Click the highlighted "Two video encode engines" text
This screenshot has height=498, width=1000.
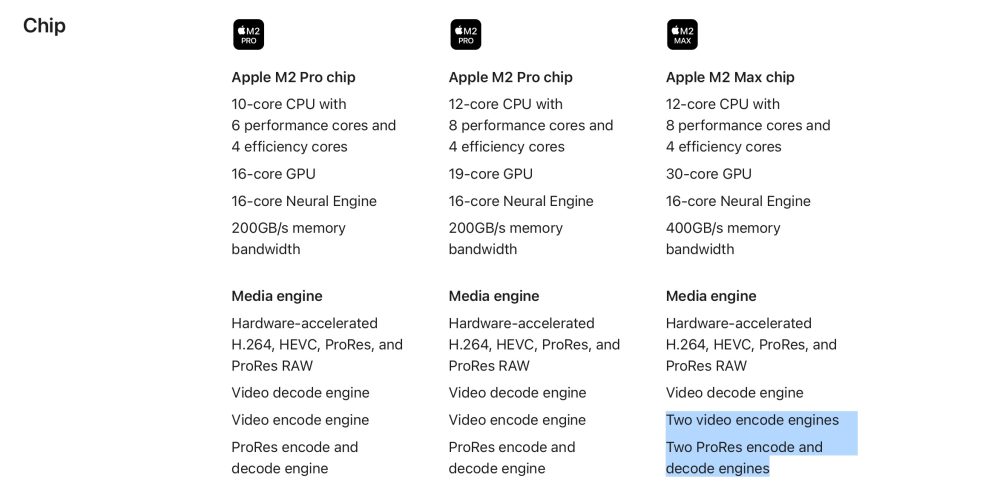click(752, 420)
